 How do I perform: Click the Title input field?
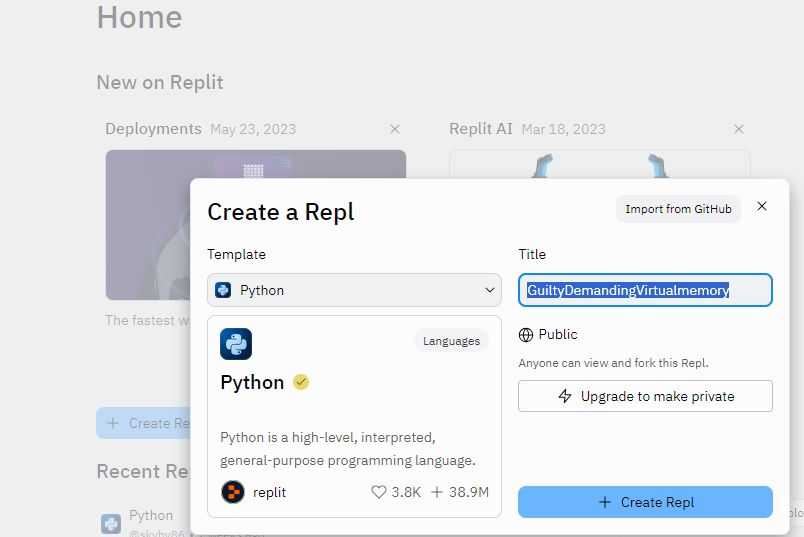645,290
